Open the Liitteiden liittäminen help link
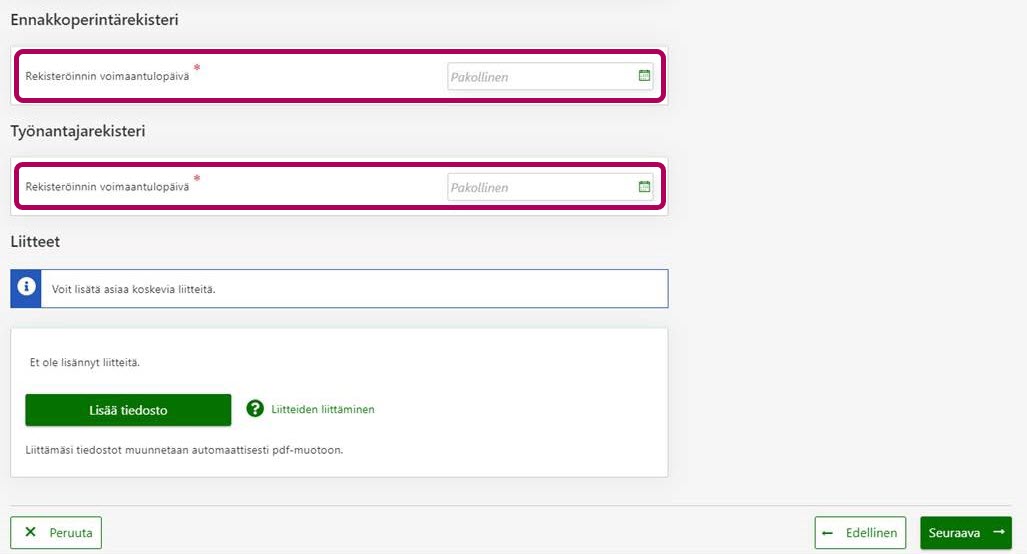Image resolution: width=1027 pixels, height=554 pixels. [322, 409]
